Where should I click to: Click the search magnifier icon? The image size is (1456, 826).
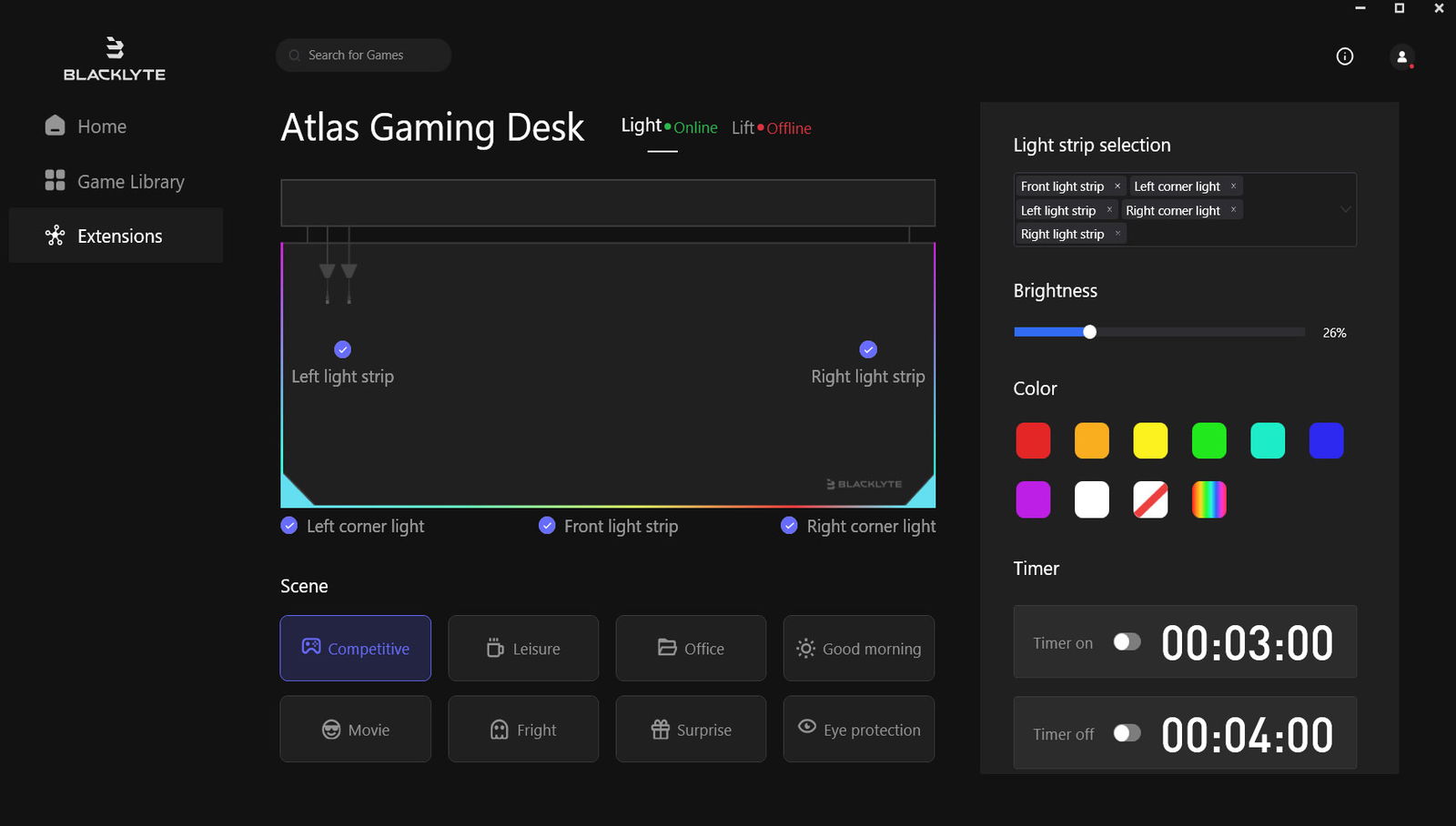[295, 55]
